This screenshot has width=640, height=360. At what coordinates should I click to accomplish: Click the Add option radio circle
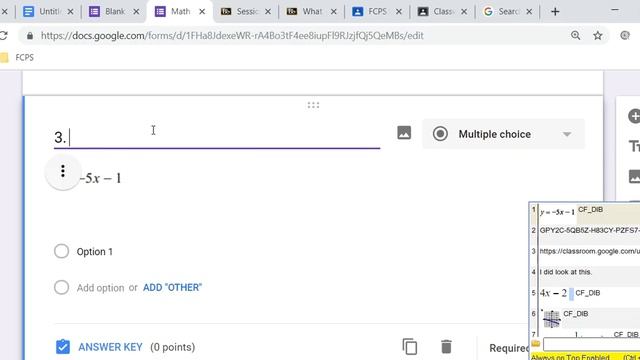click(x=61, y=287)
